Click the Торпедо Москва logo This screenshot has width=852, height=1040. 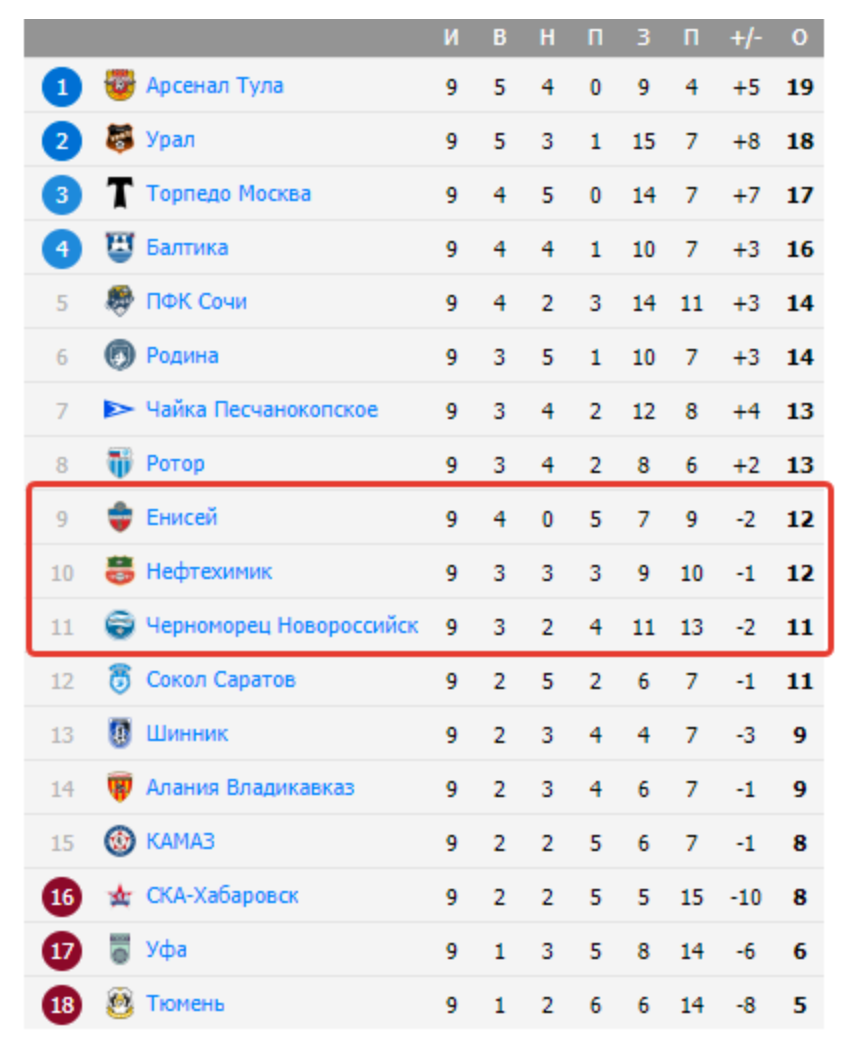click(120, 194)
